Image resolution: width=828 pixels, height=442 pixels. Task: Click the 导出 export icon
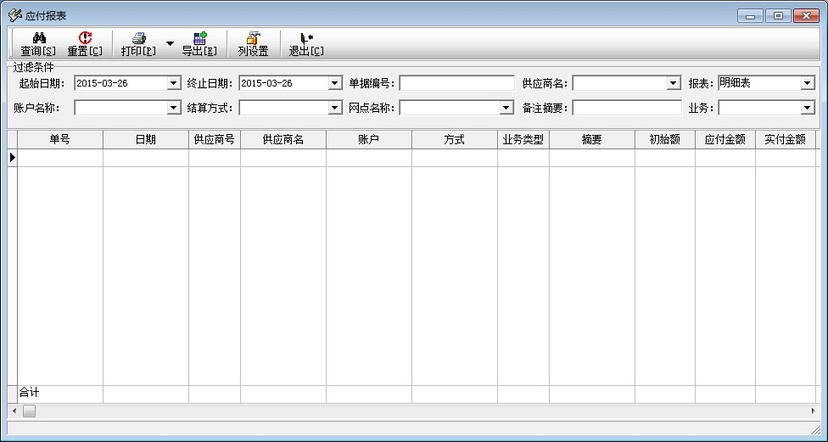pos(200,38)
